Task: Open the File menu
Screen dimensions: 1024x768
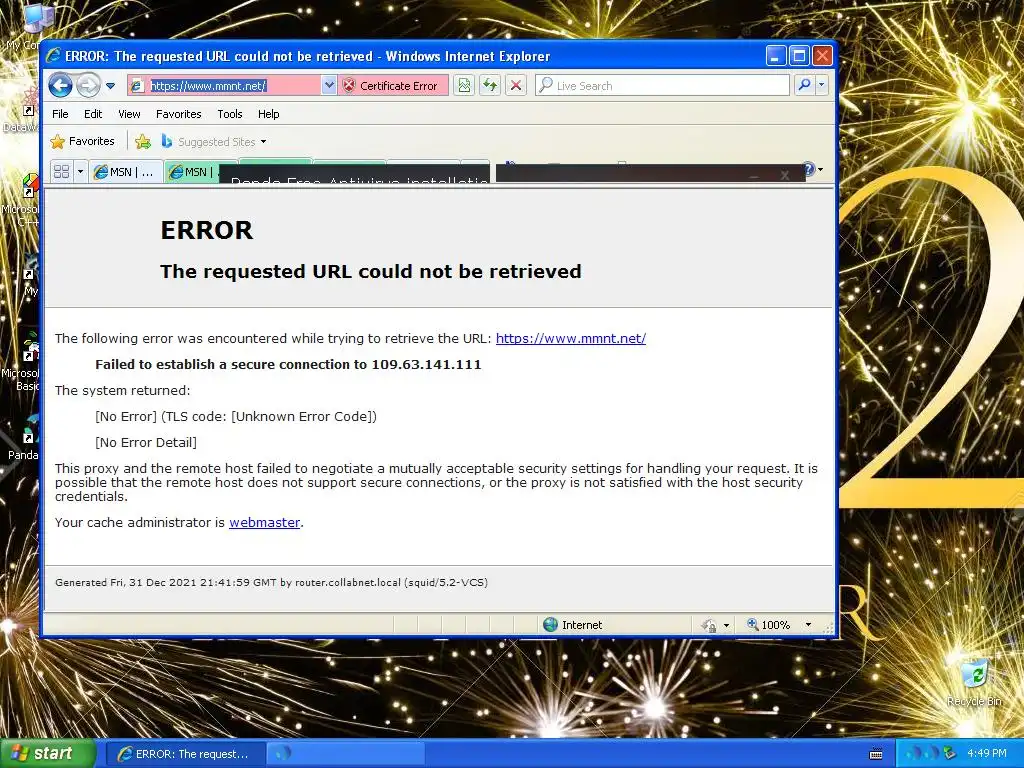Action: point(60,114)
